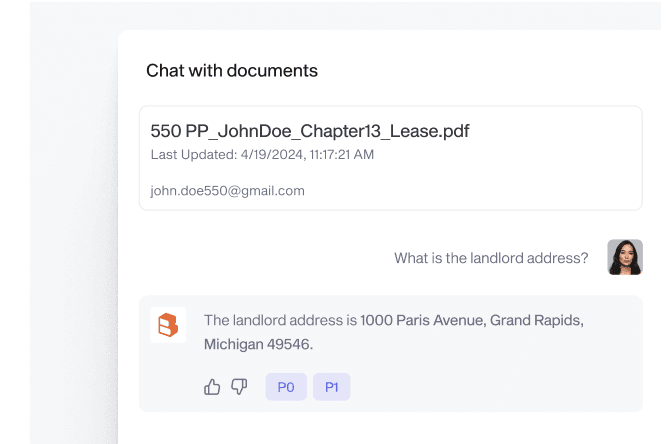Click the thumbs up feedback icon
The image size is (670, 444).
[x=212, y=387]
